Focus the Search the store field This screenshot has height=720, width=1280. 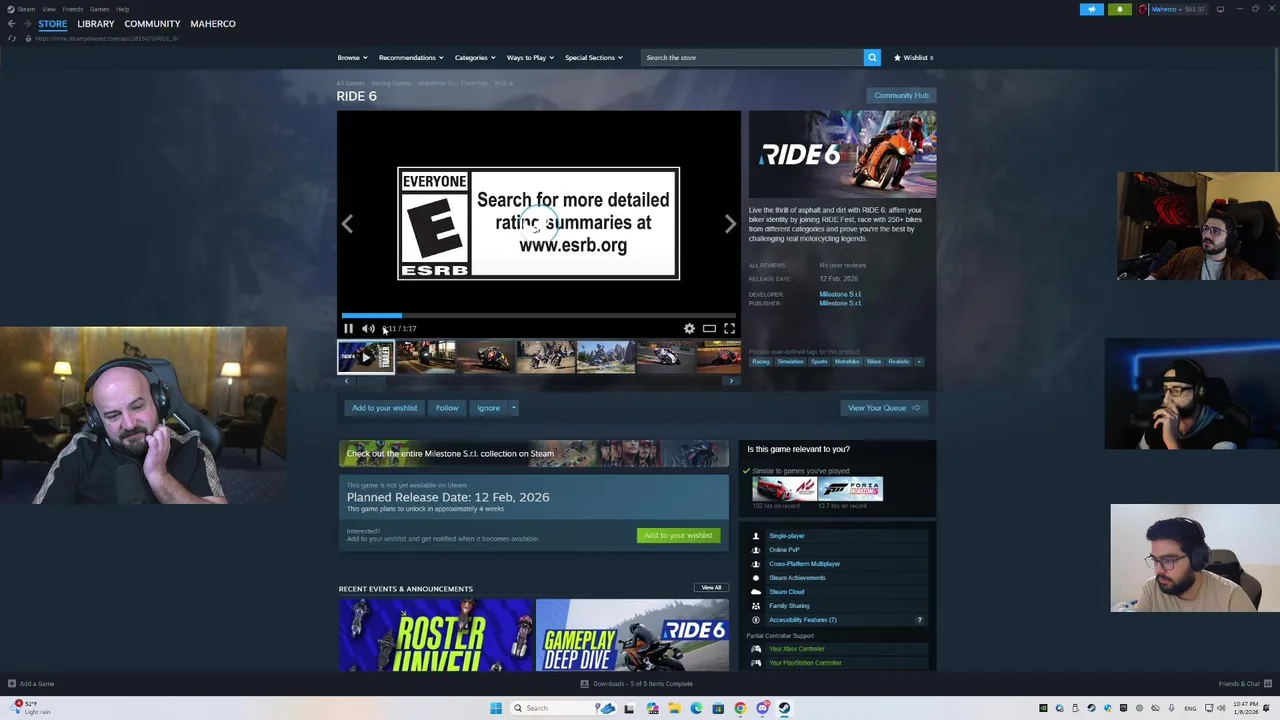tap(752, 58)
